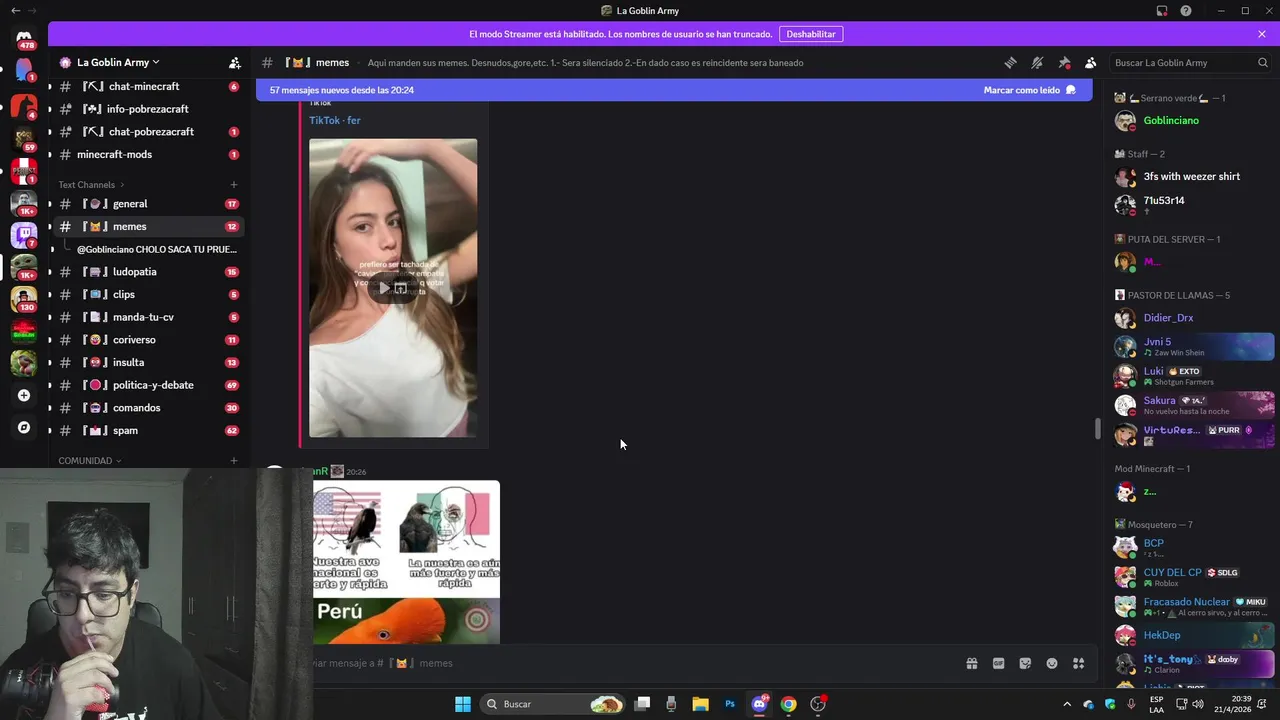Jump to 57 new messages bar
Viewport: 1280px width, 720px height.
click(x=341, y=90)
